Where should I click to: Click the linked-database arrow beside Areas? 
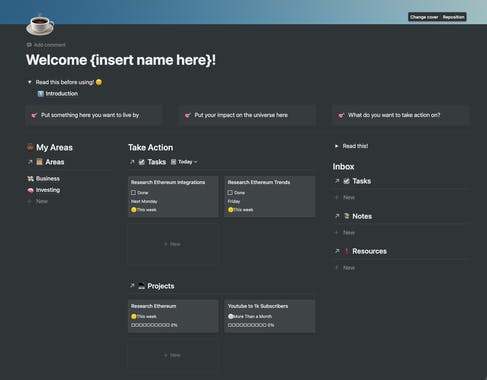[30, 162]
